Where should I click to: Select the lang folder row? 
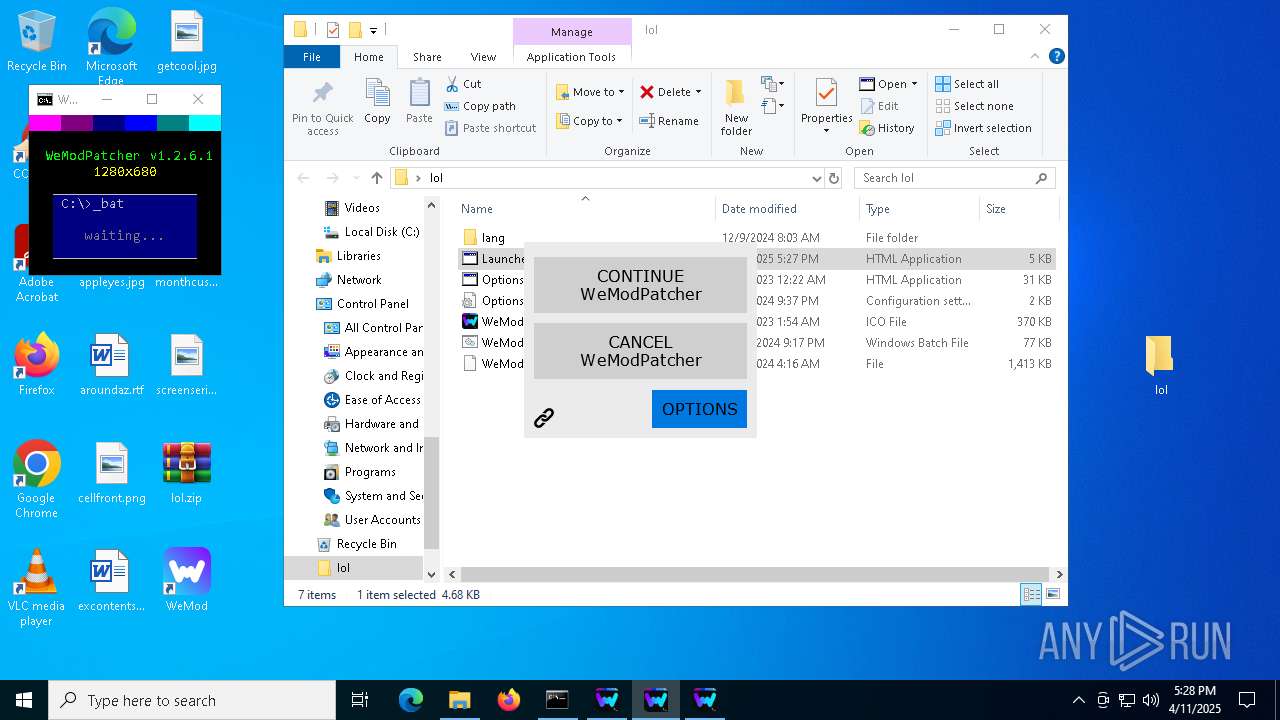point(757,238)
